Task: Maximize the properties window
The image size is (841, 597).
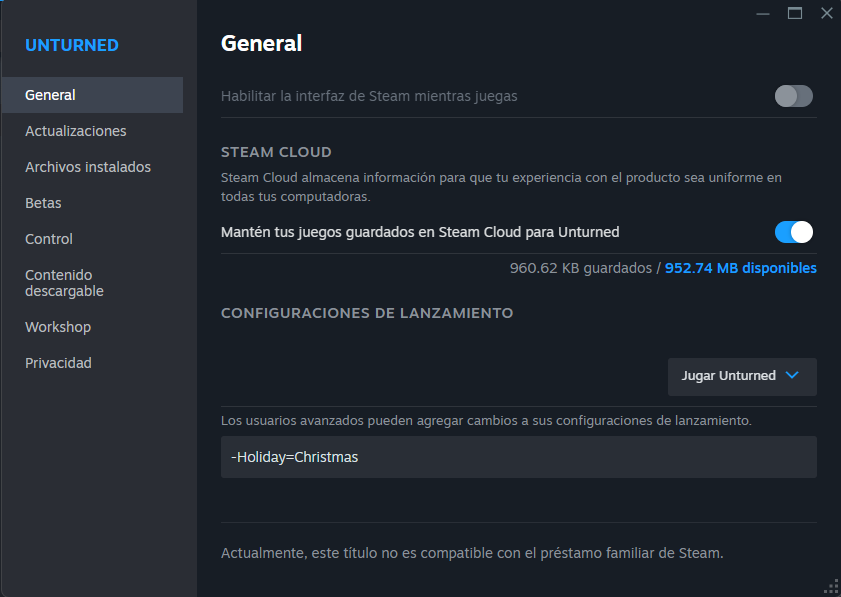Action: pyautogui.click(x=795, y=13)
